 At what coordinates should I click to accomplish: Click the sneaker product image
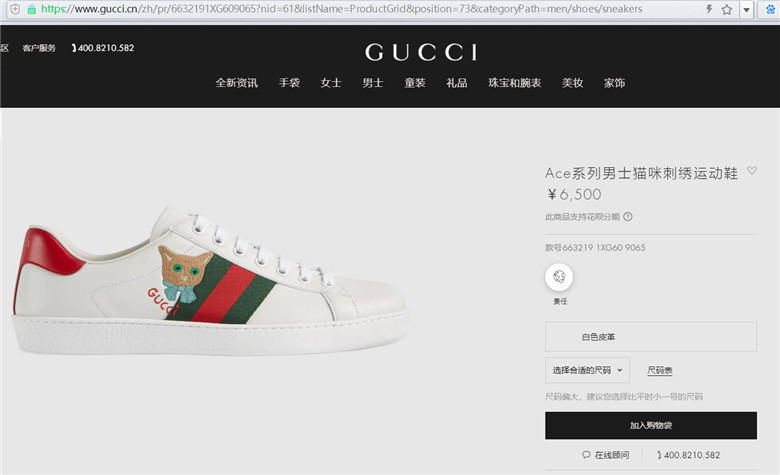tap(210, 281)
